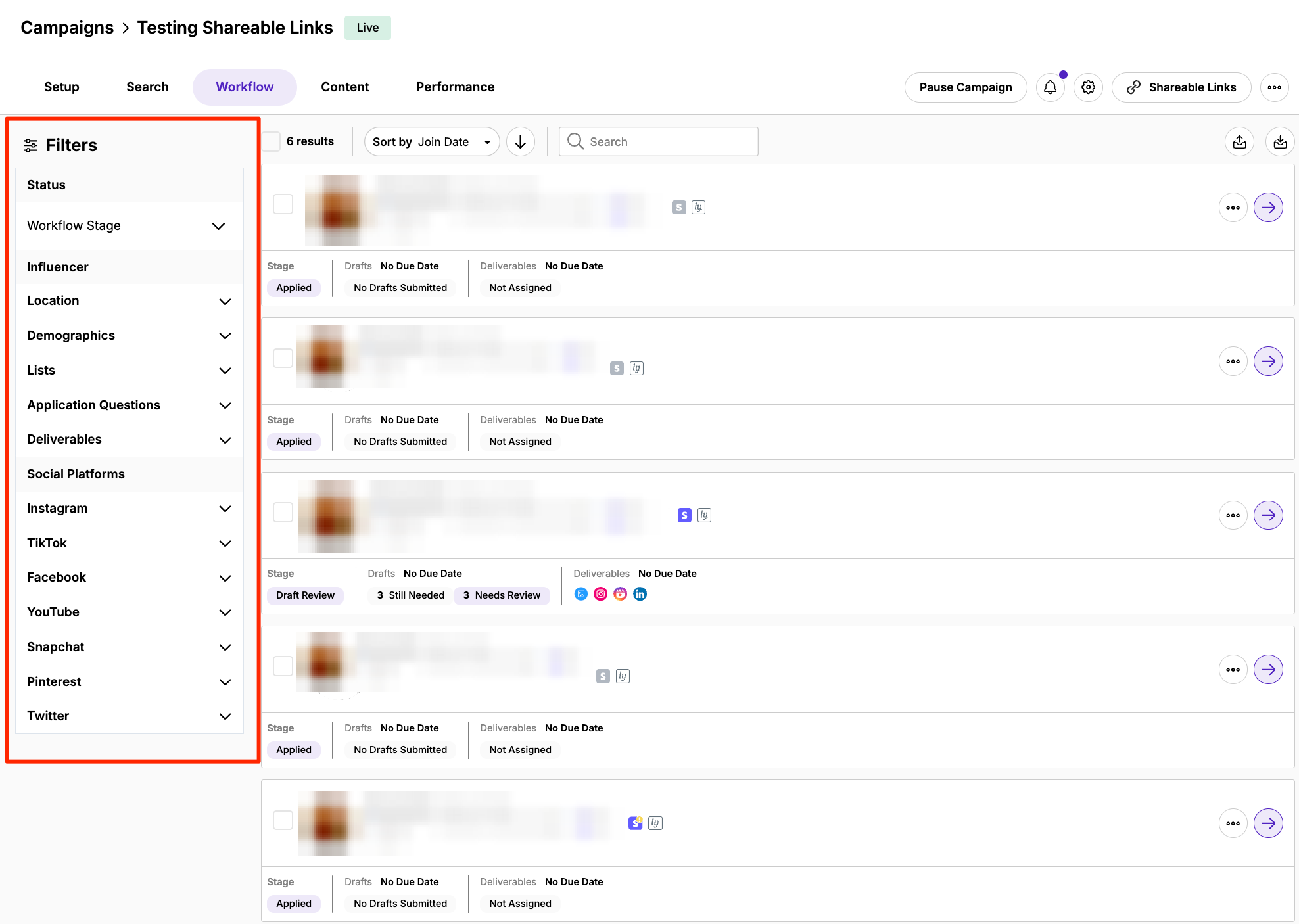Expand the Lists filter

pos(130,371)
